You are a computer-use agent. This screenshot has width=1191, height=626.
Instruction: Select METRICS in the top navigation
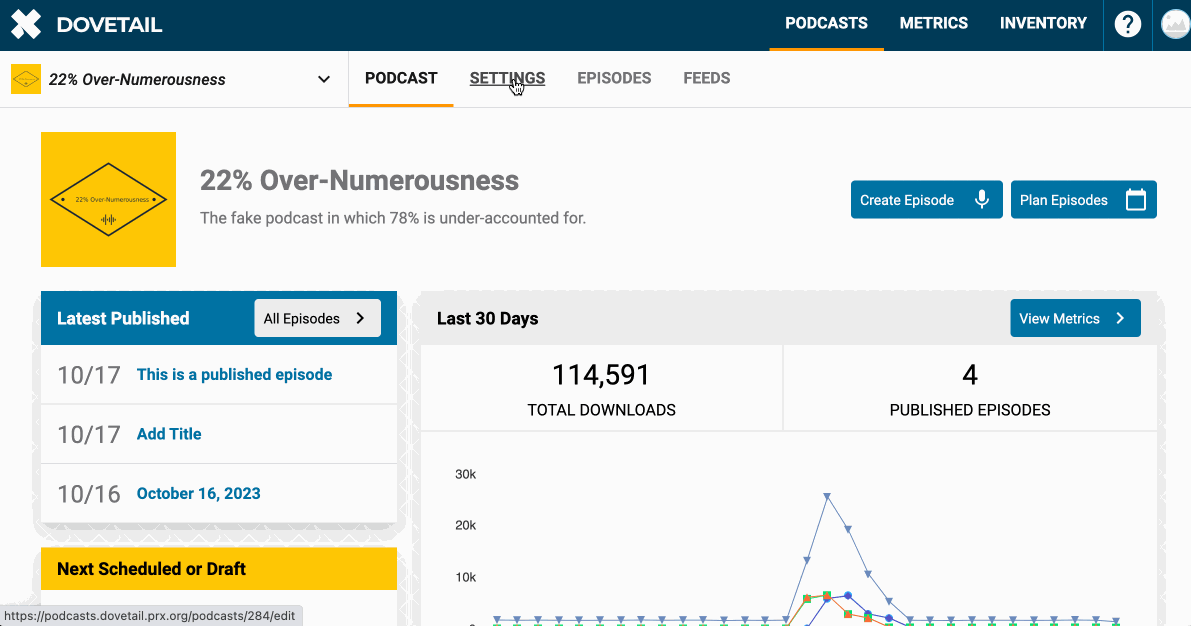coord(933,23)
